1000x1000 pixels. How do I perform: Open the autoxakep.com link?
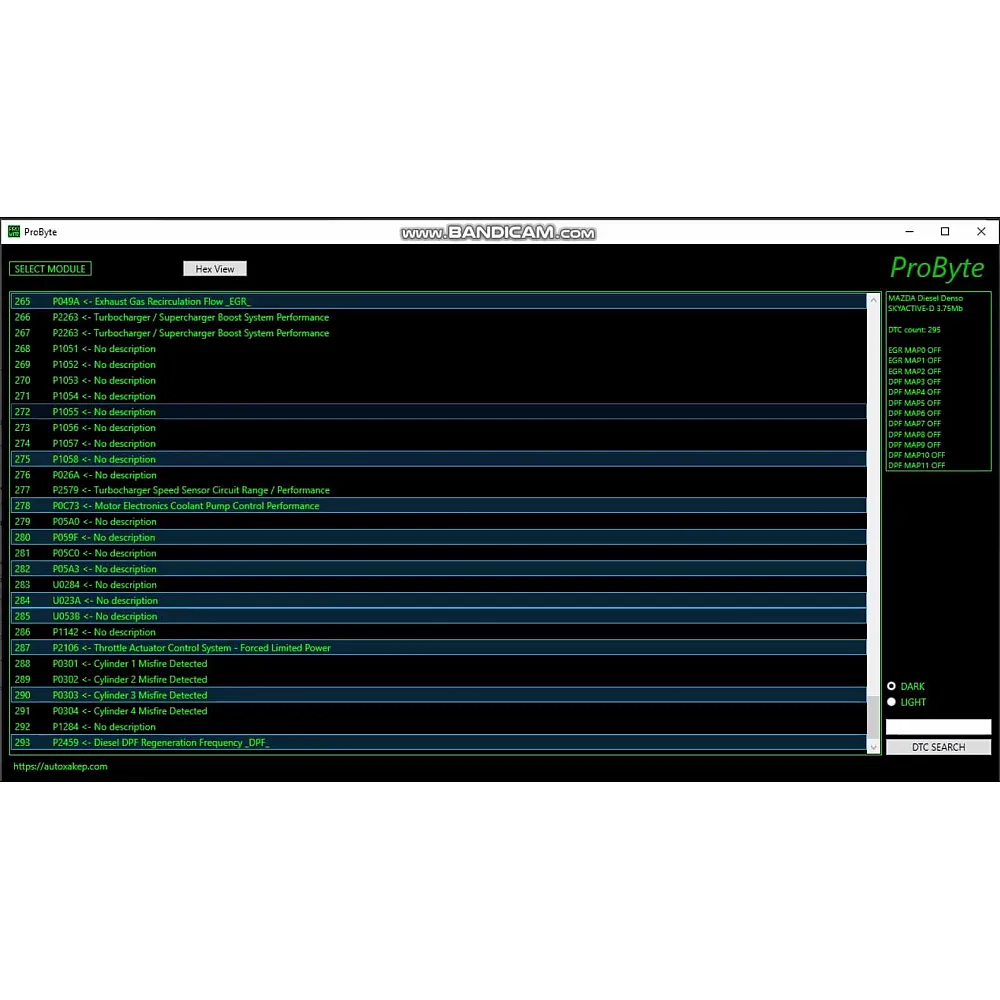coord(60,767)
